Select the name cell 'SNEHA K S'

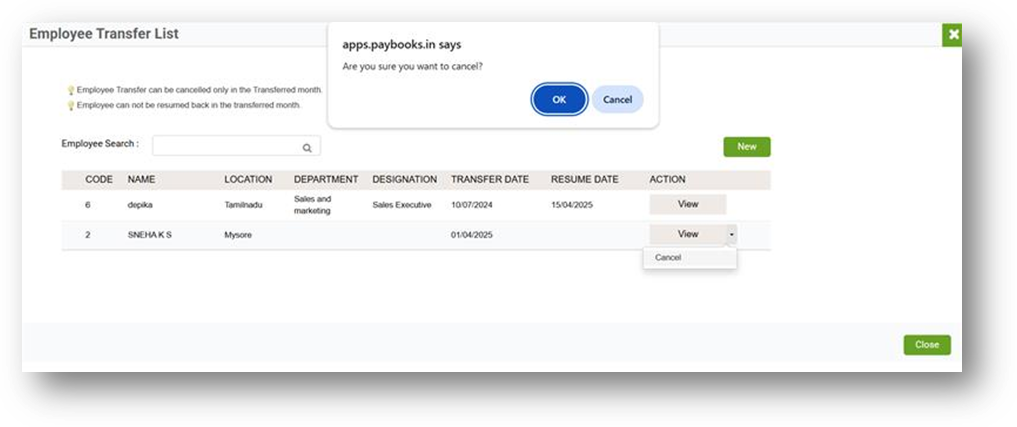point(149,235)
